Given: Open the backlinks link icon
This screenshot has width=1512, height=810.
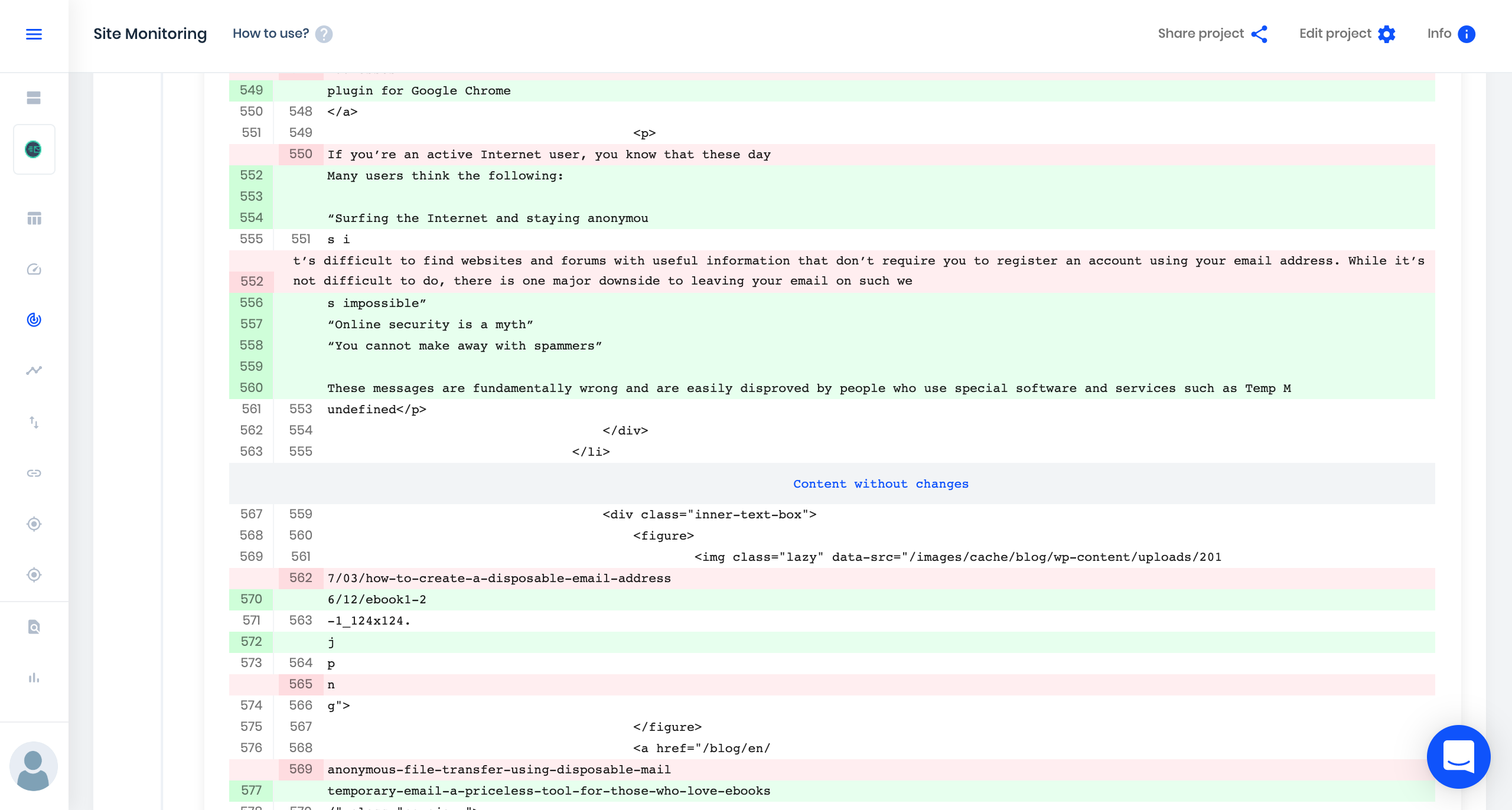Looking at the screenshot, I should [34, 473].
